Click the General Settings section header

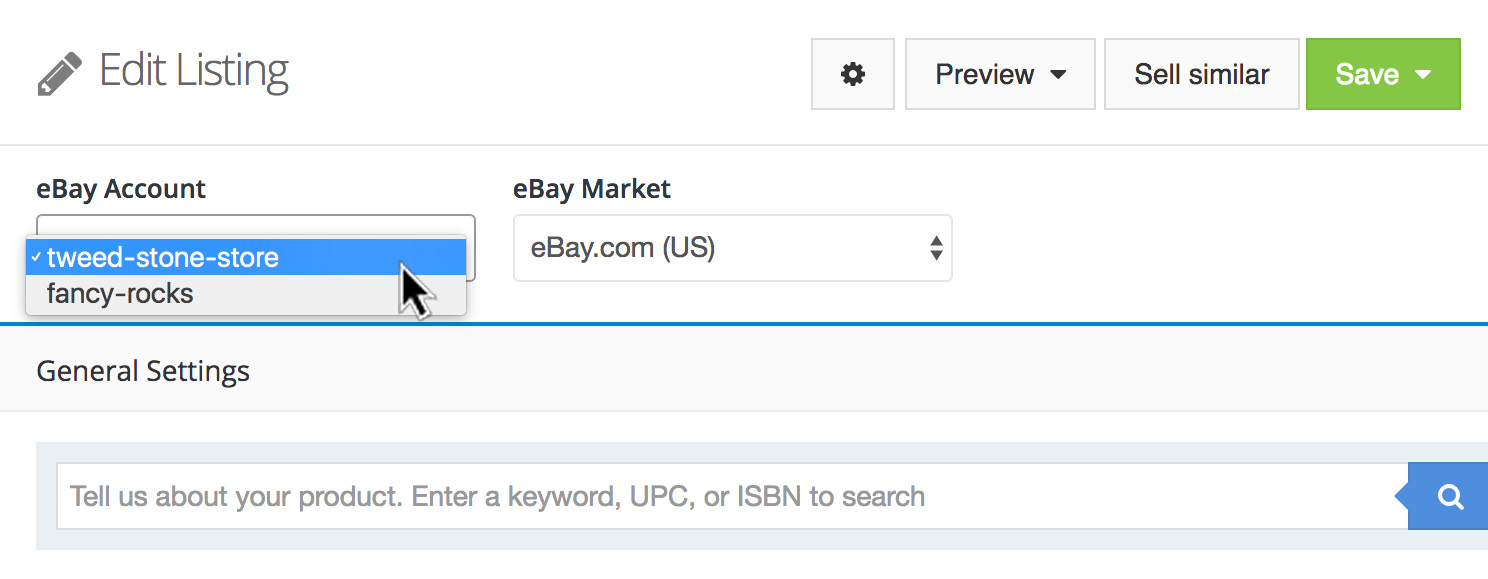pos(143,371)
